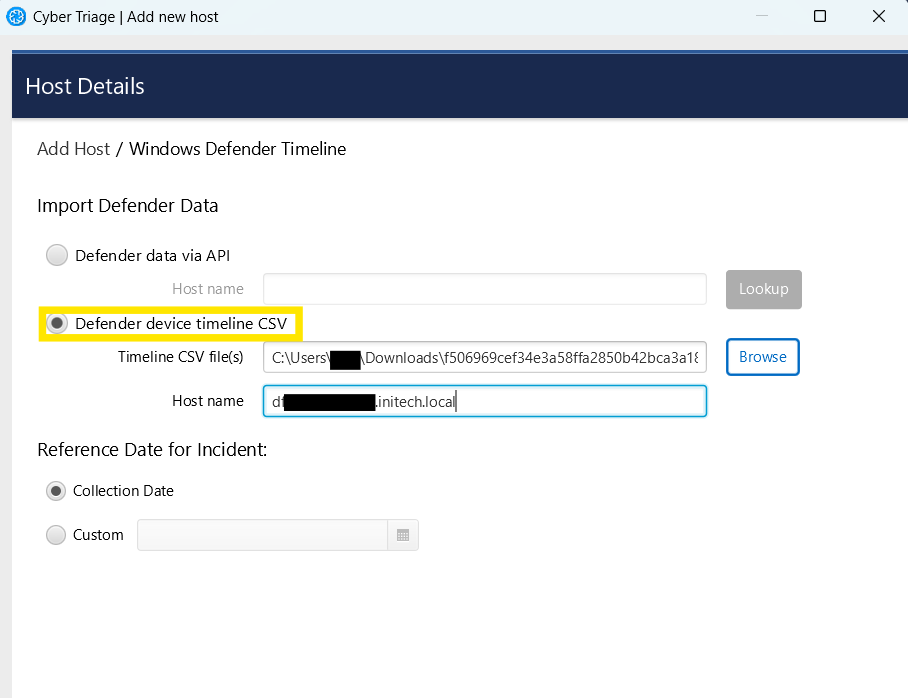This screenshot has width=908, height=698.
Task: Click the Windows Defender Timeline breadcrumb
Action: (237, 149)
